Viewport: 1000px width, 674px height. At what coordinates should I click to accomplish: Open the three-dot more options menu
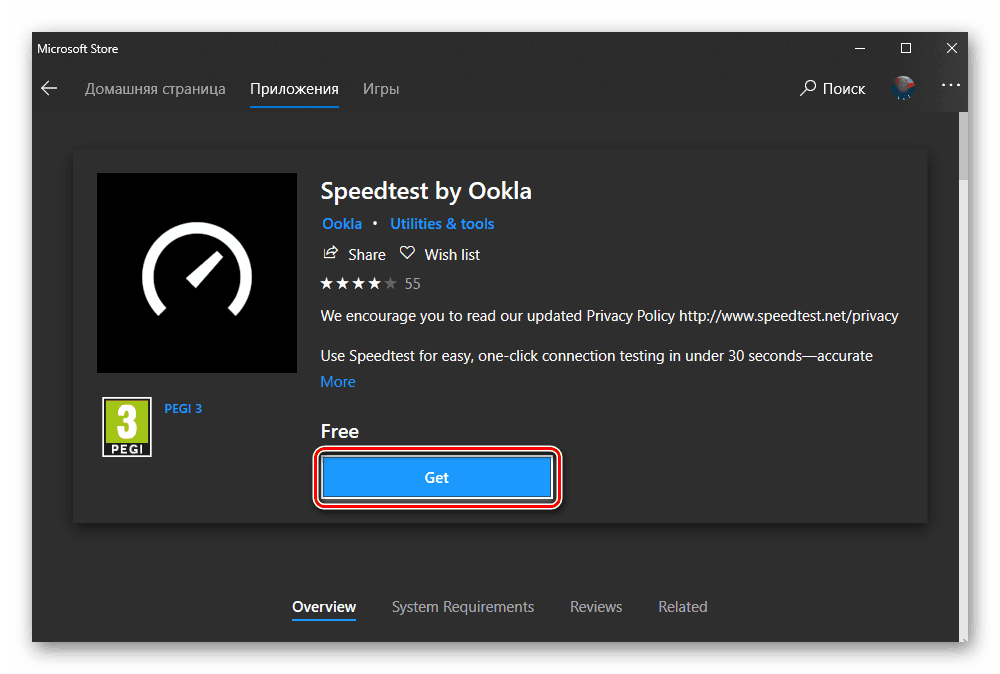tap(950, 87)
